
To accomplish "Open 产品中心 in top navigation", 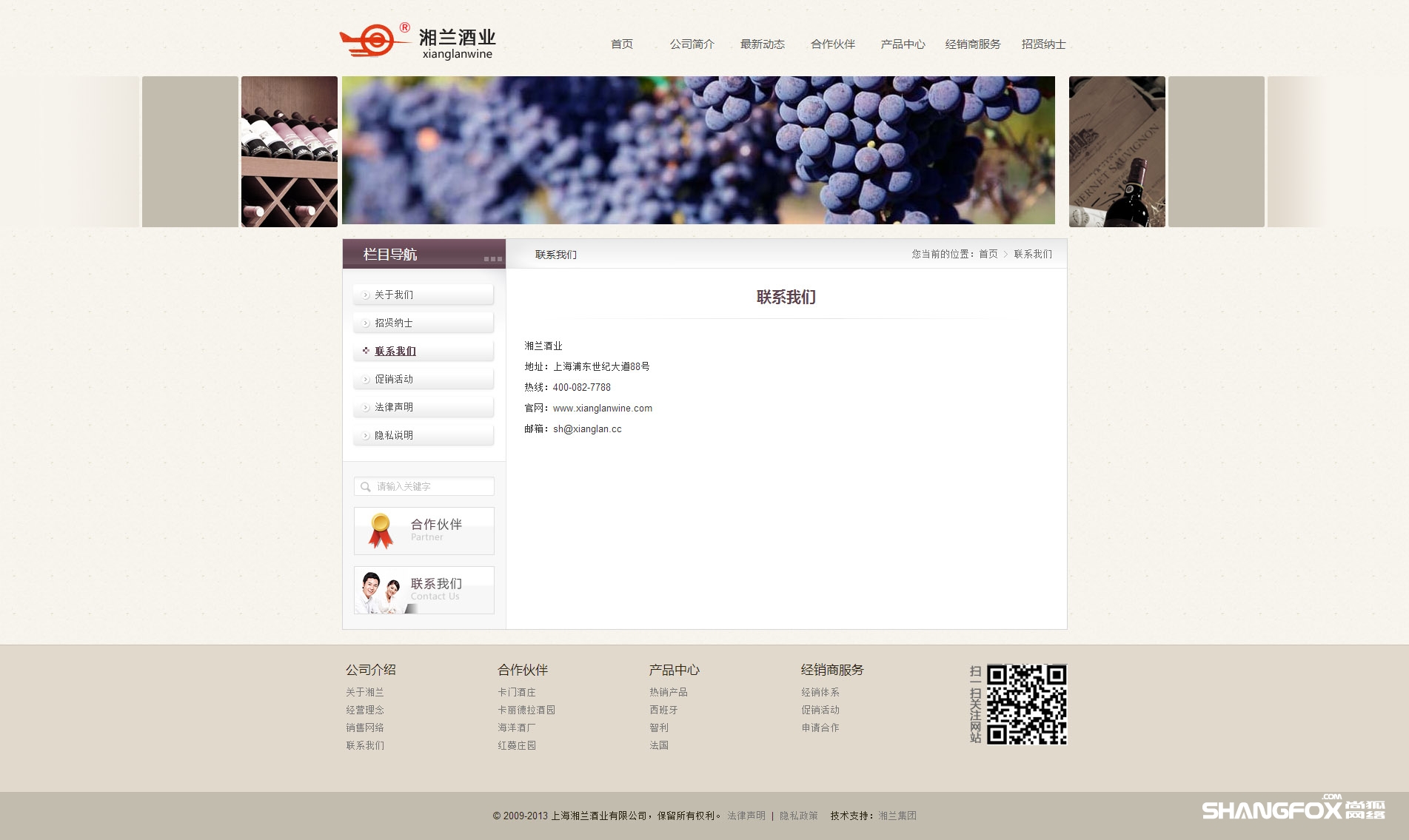I will pos(903,44).
